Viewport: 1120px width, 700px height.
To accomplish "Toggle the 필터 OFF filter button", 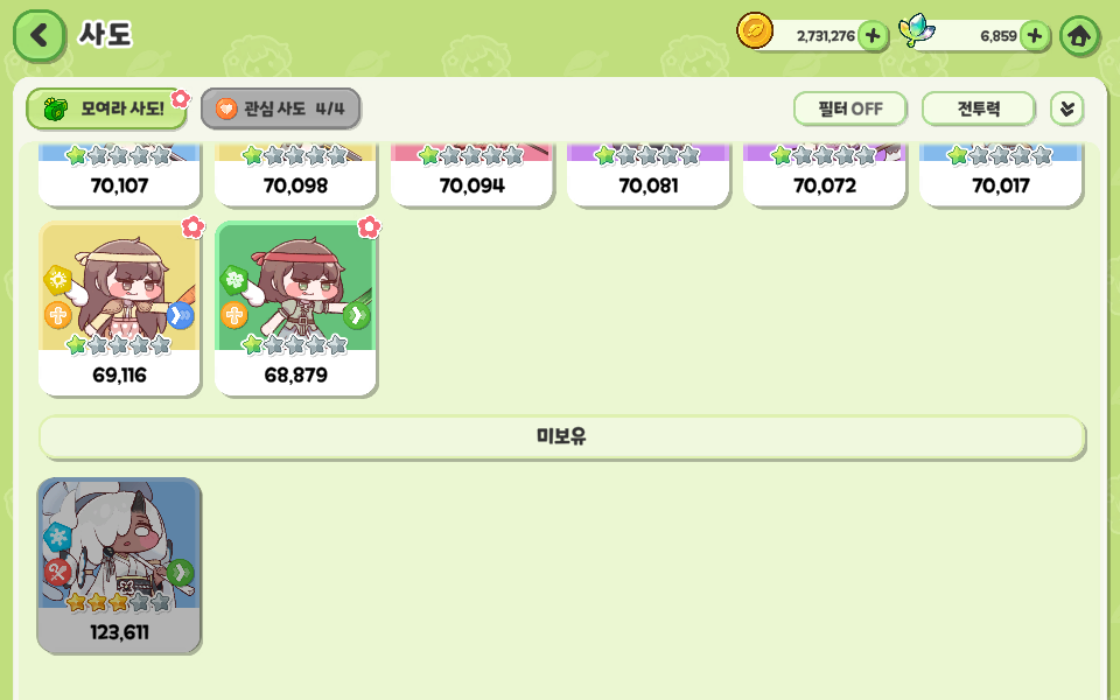I will [x=850, y=109].
